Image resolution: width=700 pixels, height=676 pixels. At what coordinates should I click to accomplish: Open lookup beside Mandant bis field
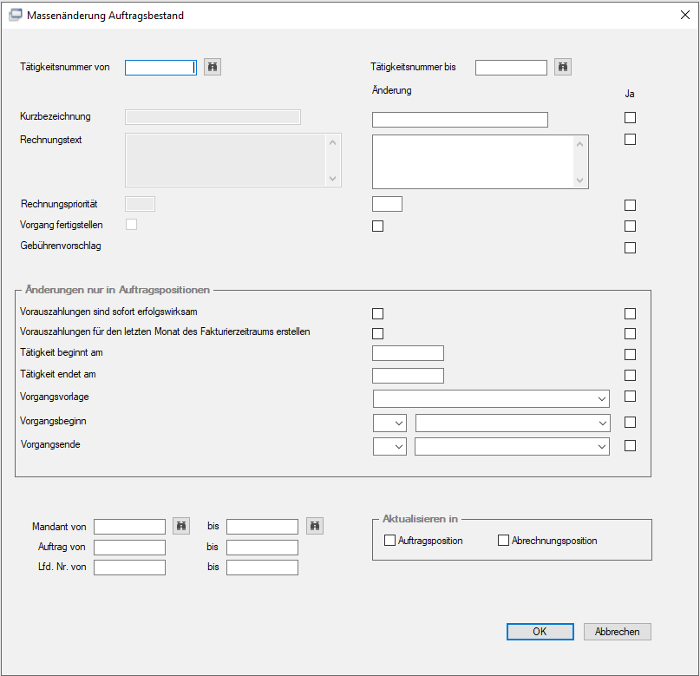pos(315,526)
